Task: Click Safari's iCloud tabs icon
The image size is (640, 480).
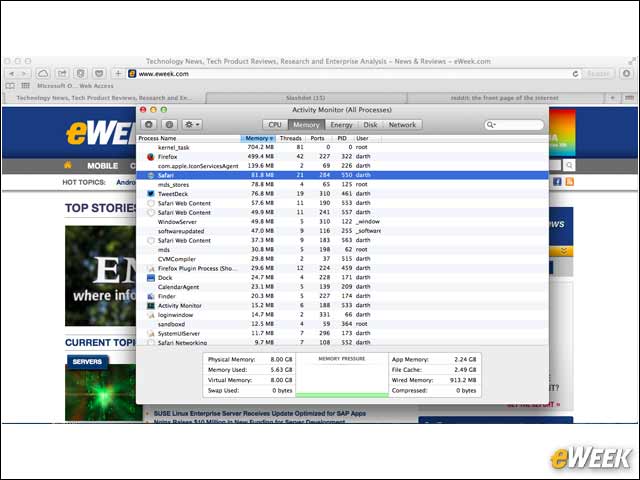Action: pos(43,74)
